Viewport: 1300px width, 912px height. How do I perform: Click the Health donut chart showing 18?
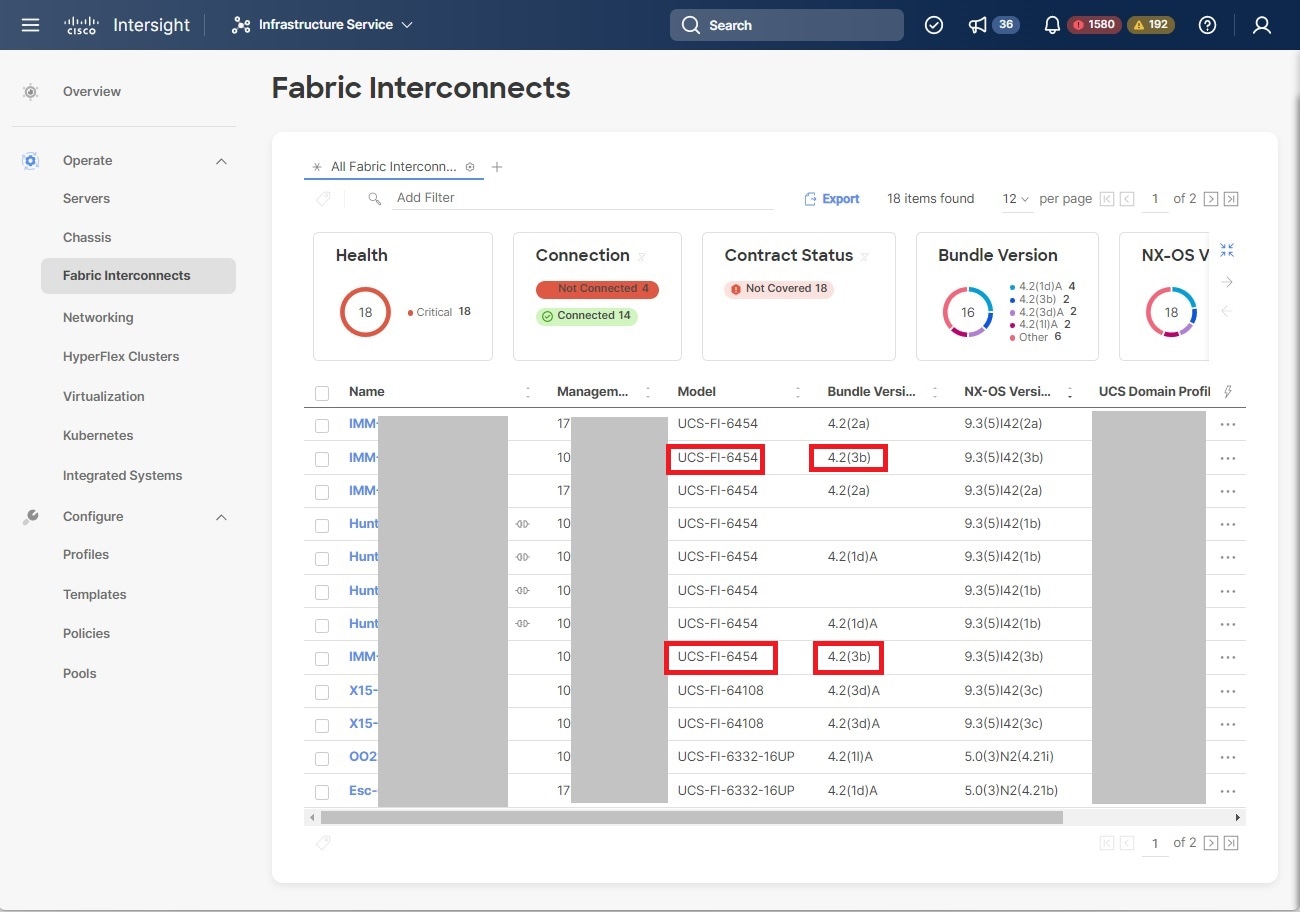[x=365, y=312]
